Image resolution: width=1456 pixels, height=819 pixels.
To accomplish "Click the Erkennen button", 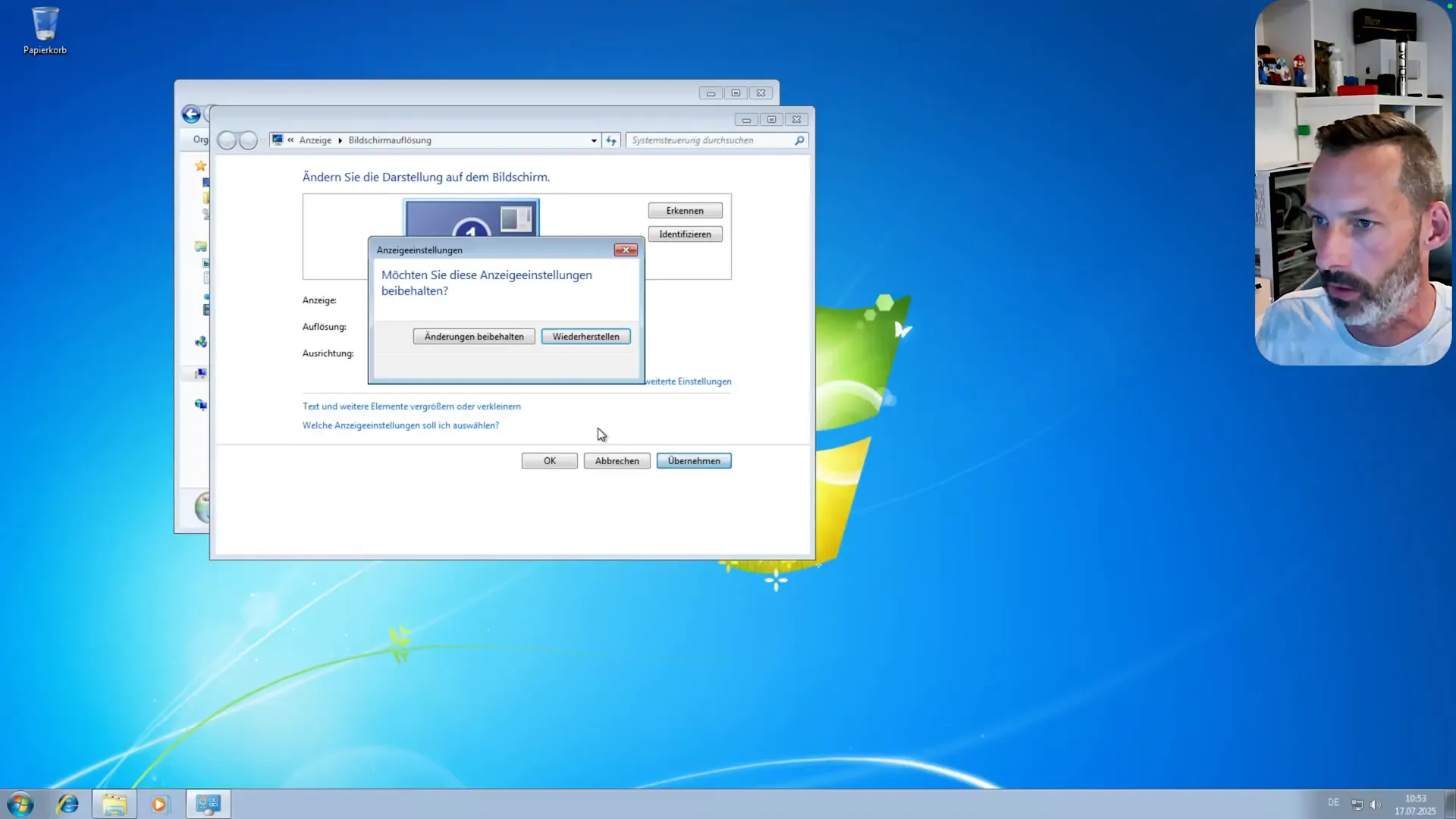I will point(685,211).
